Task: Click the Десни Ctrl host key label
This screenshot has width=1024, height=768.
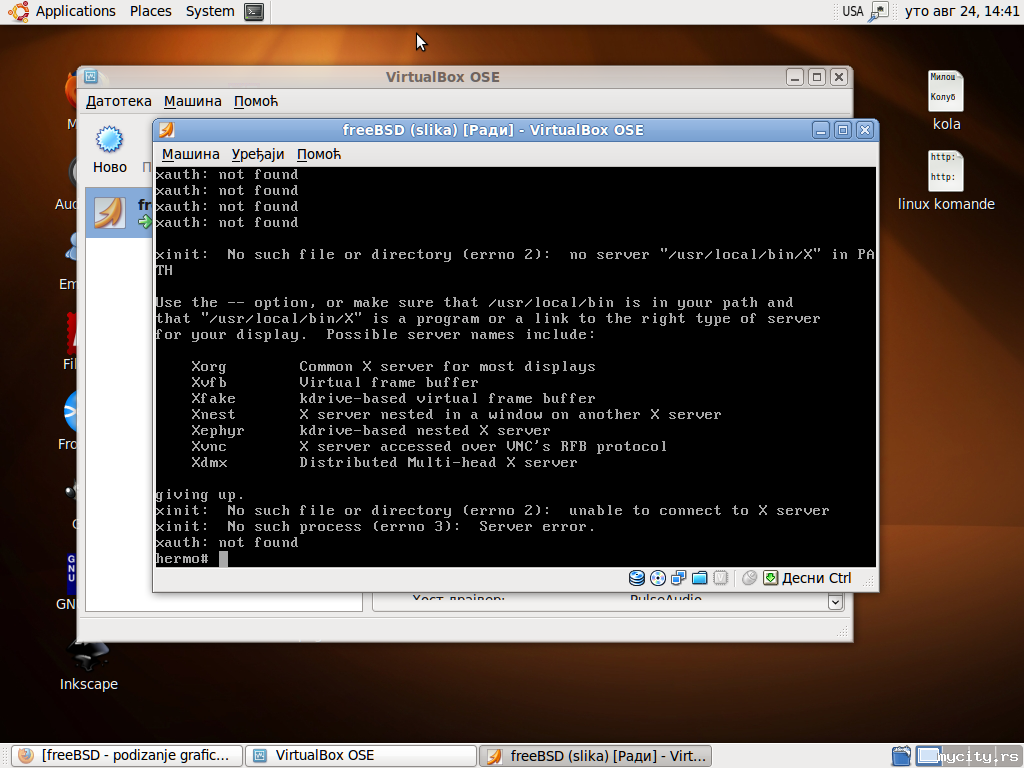Action: (x=817, y=578)
